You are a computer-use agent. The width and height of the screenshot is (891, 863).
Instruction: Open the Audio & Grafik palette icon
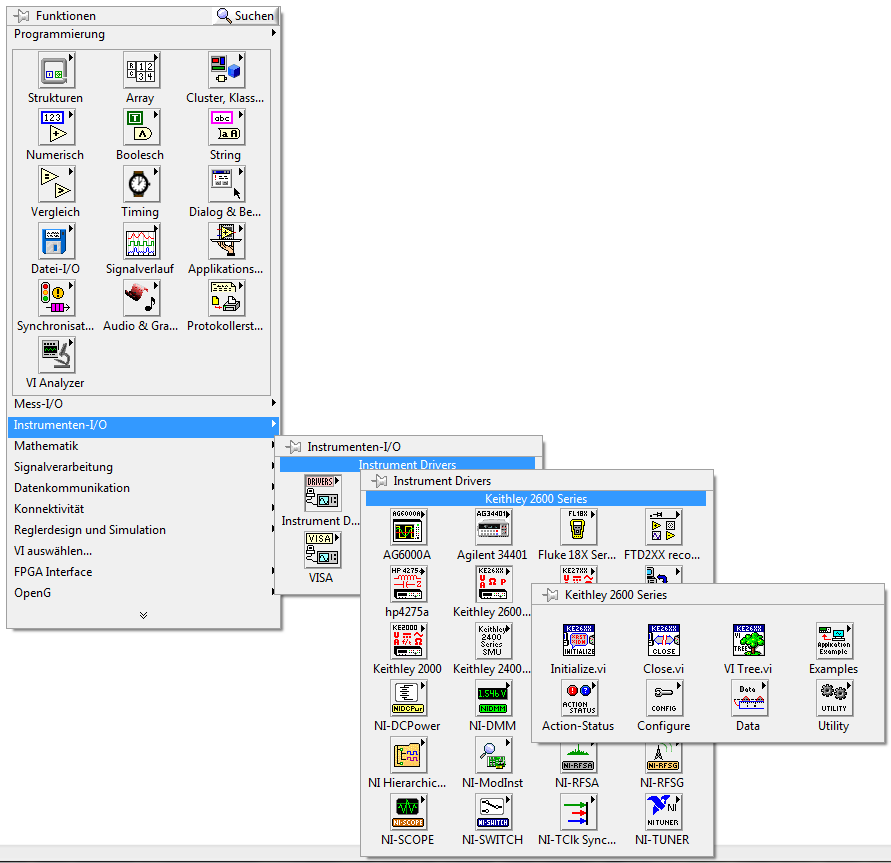[141, 298]
